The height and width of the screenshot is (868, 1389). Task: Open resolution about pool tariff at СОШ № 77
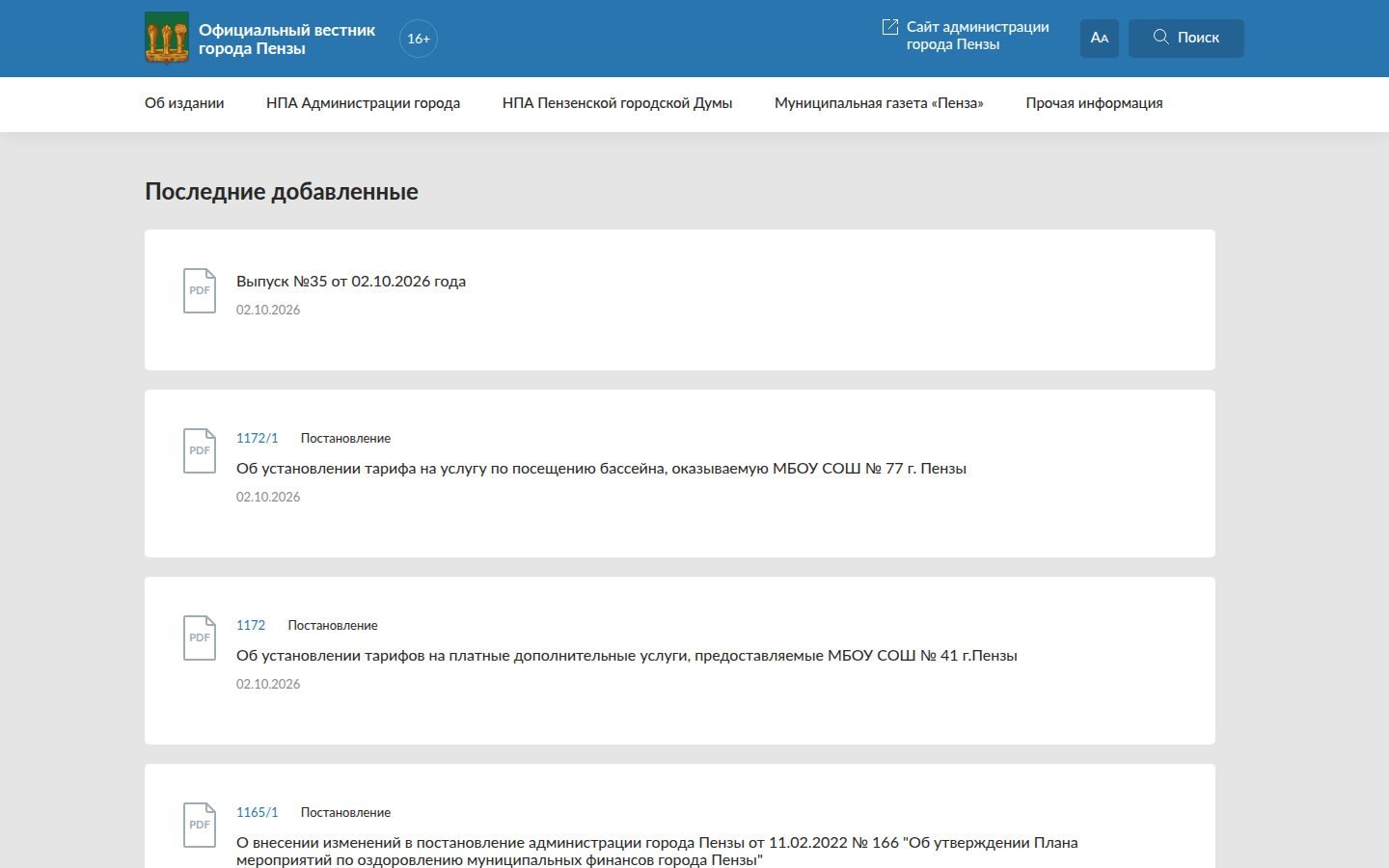[x=601, y=469]
